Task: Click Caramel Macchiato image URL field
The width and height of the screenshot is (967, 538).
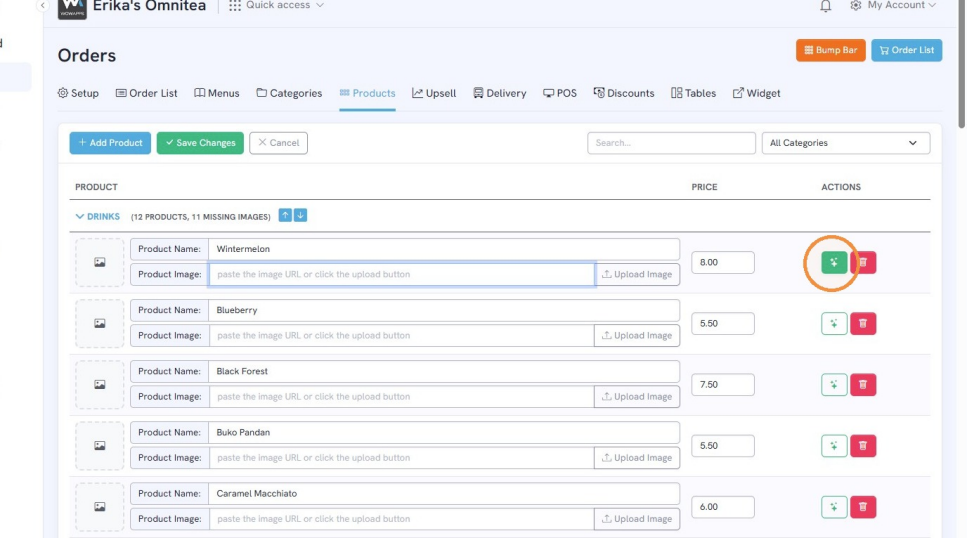Action: tap(402, 519)
